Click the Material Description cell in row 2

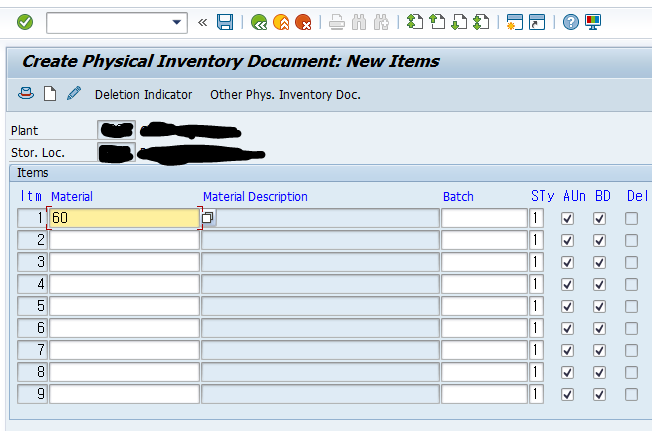(320, 240)
